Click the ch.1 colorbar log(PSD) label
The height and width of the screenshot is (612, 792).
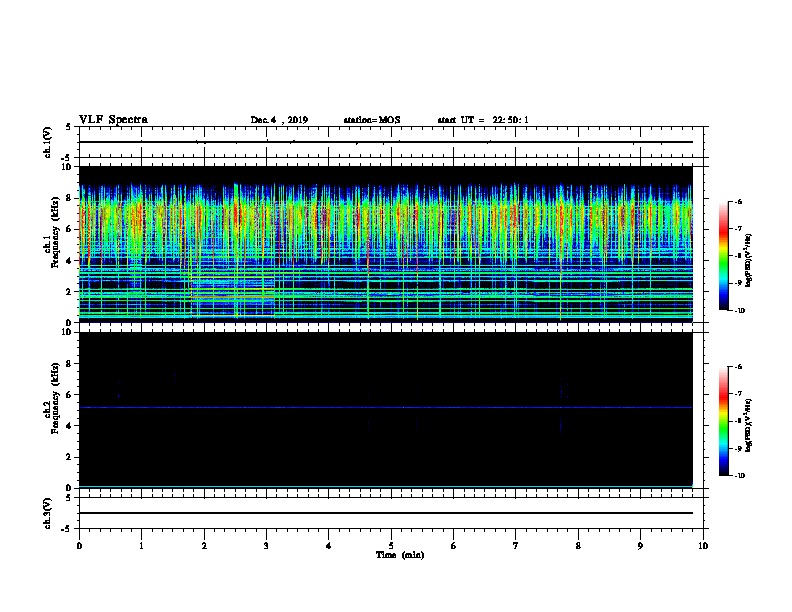tap(749, 261)
